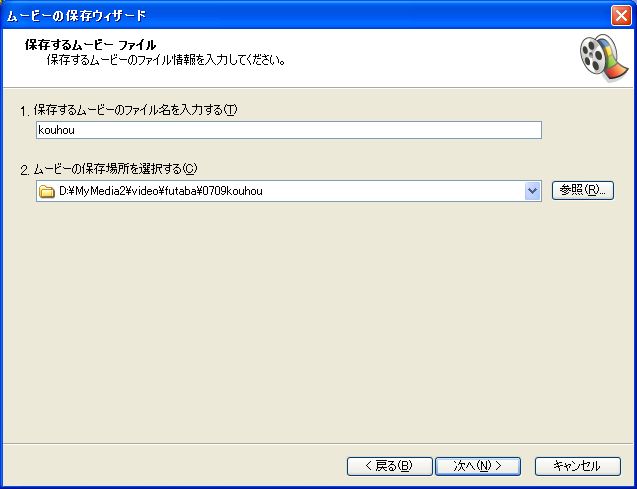637x489 pixels.
Task: Click the movie file name field containing kouhou
Action: click(x=289, y=130)
